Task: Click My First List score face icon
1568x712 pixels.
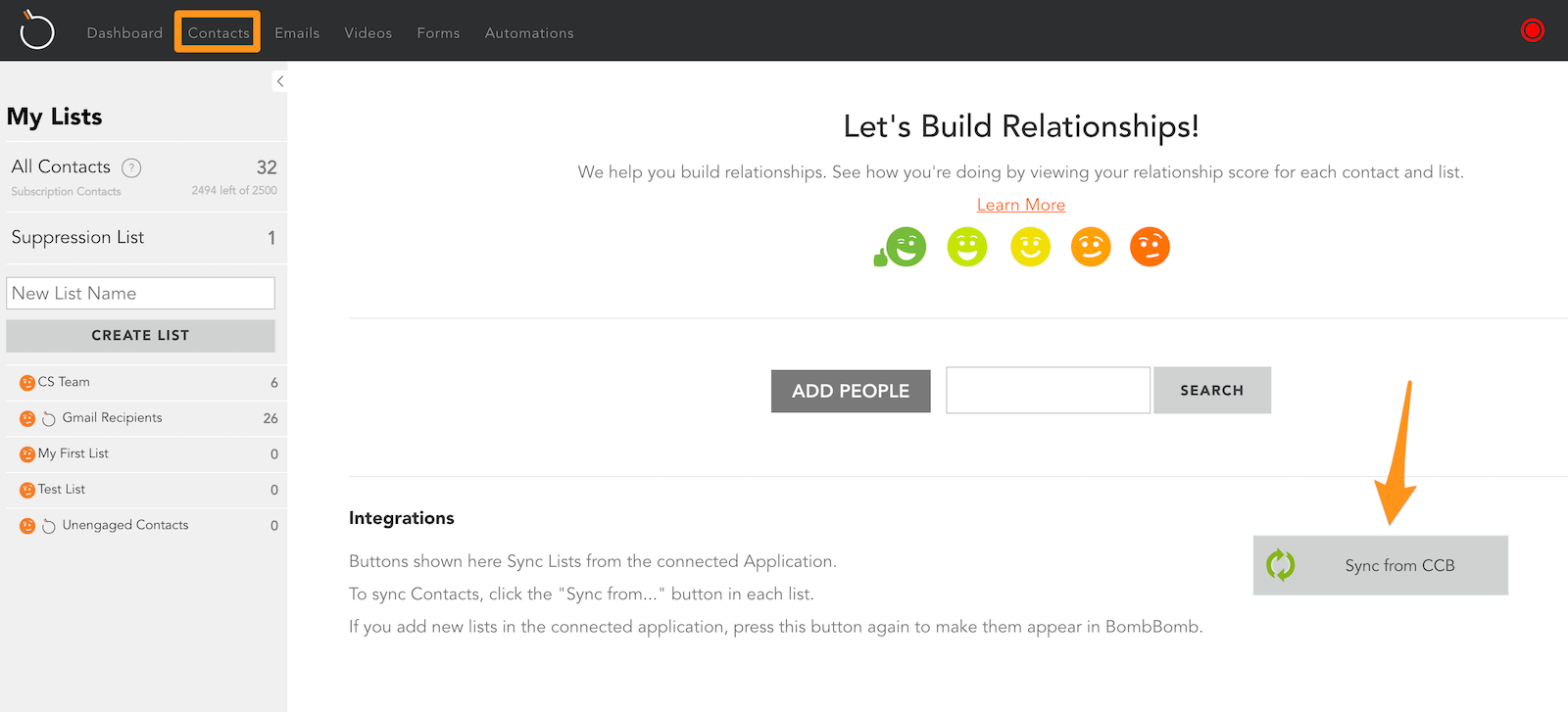Action: 27,454
